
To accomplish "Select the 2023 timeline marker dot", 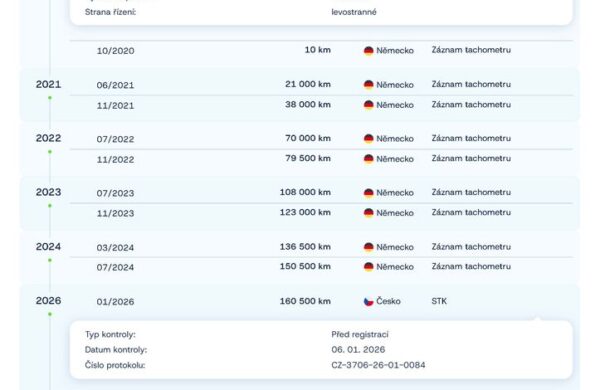I will pyautogui.click(x=50, y=206).
